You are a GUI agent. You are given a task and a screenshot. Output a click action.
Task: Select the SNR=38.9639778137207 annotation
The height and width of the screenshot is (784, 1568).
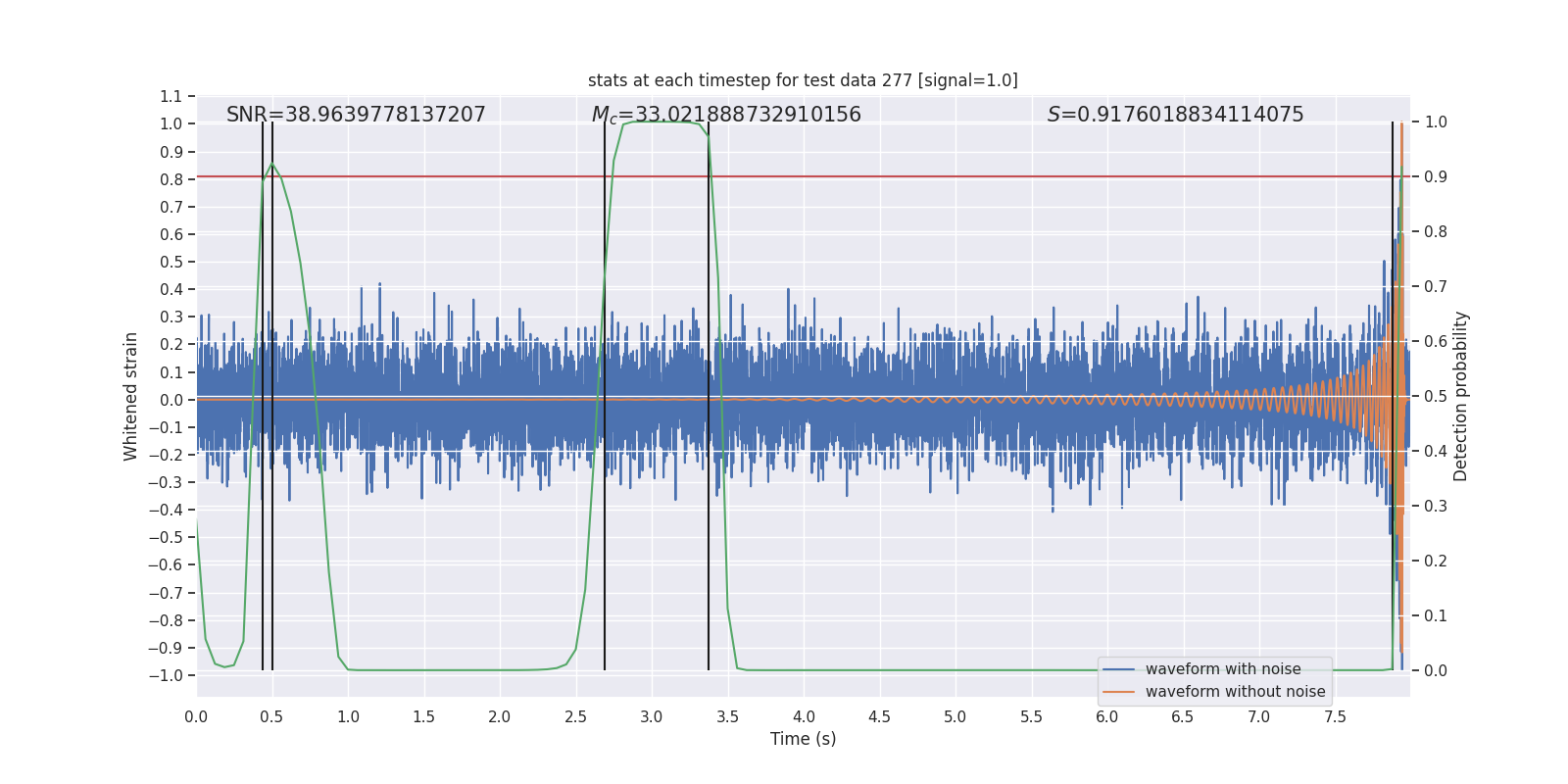coord(356,115)
